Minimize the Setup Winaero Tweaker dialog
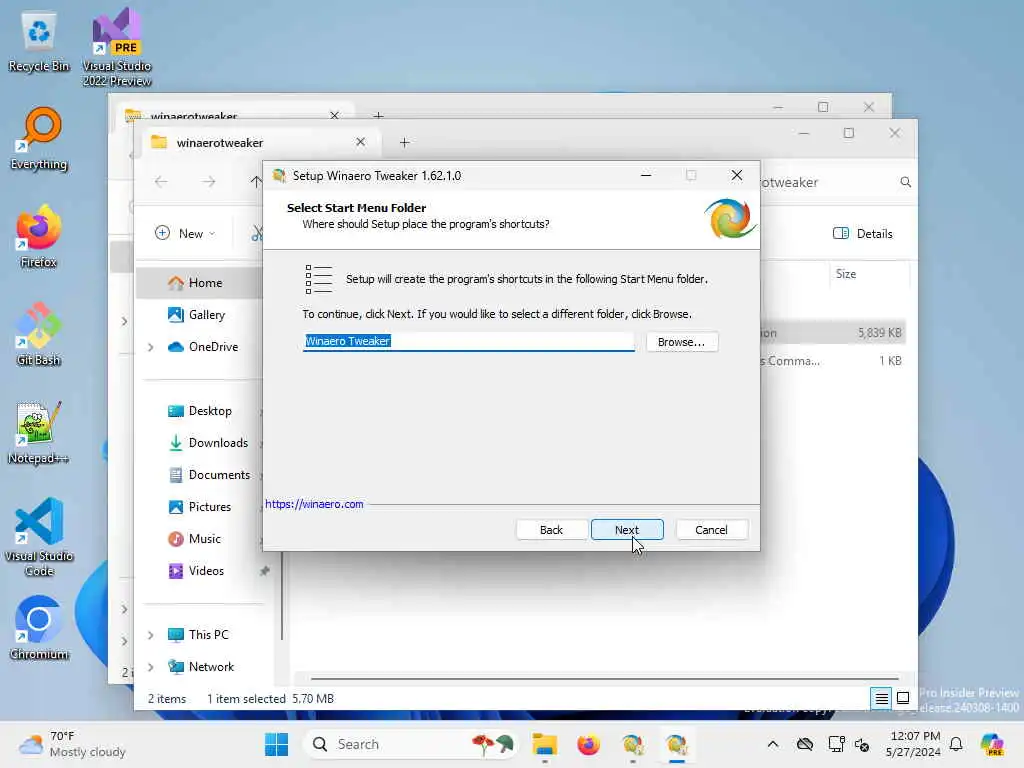 tap(646, 176)
